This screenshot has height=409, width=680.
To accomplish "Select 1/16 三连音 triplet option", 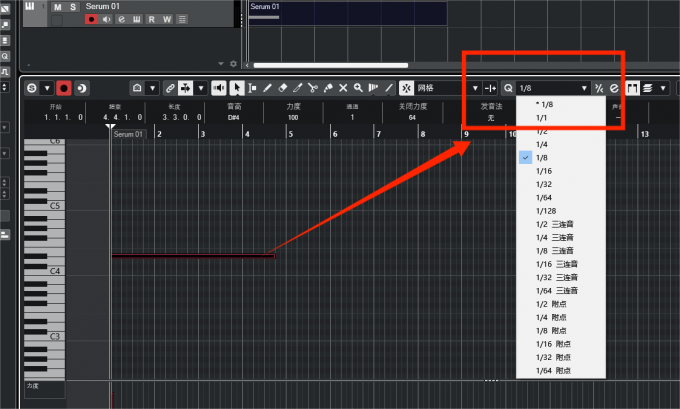I will [x=561, y=264].
